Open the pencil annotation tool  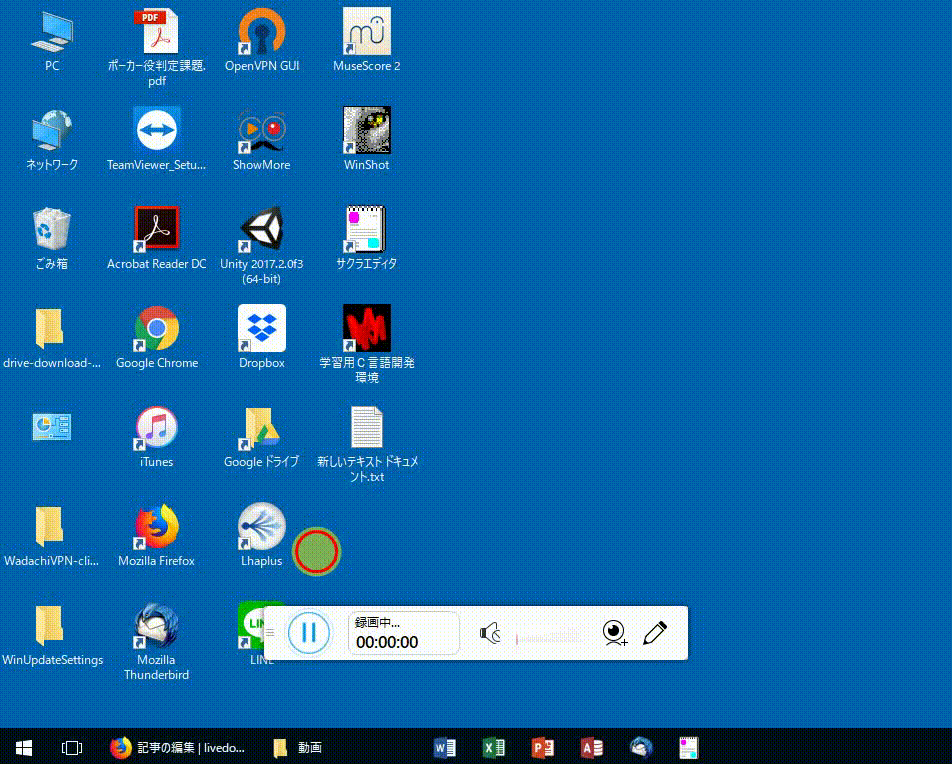655,633
